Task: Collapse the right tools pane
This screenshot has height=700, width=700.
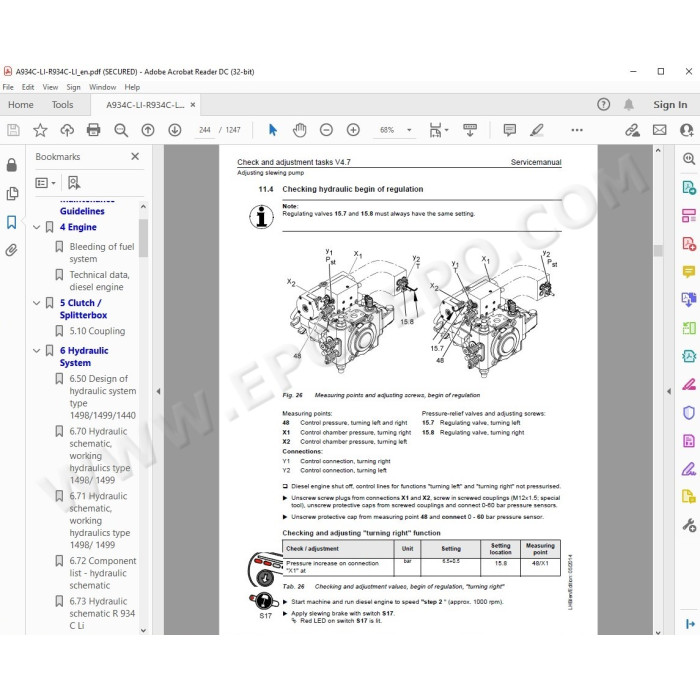Action: point(690,624)
